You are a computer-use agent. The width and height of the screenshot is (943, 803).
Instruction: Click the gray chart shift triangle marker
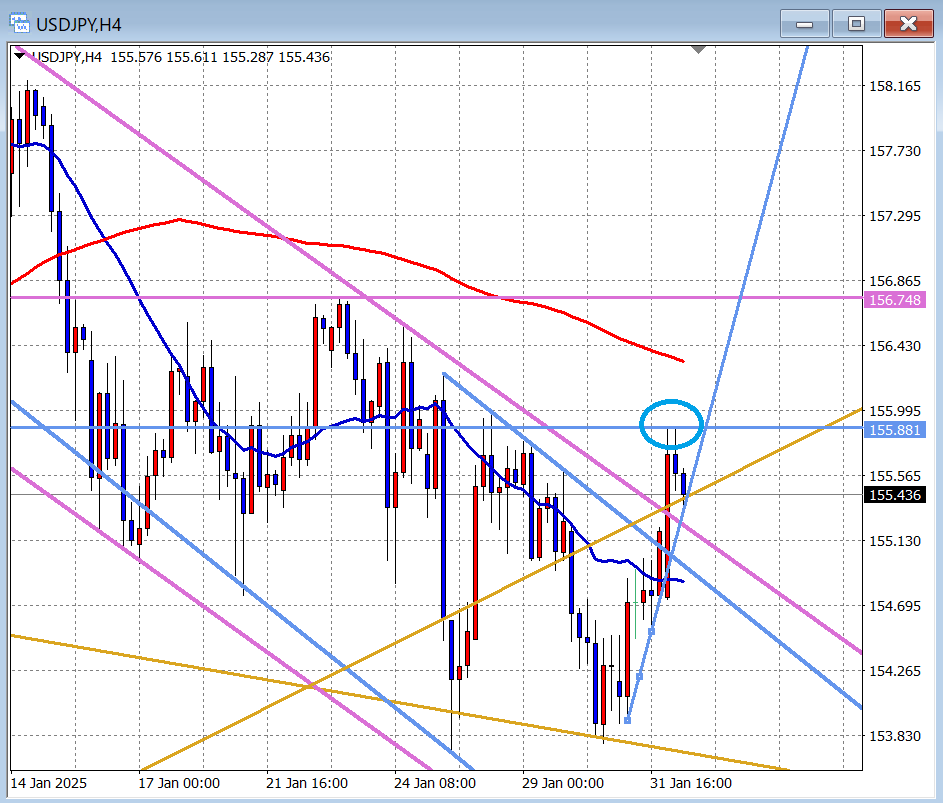pyautogui.click(x=698, y=49)
